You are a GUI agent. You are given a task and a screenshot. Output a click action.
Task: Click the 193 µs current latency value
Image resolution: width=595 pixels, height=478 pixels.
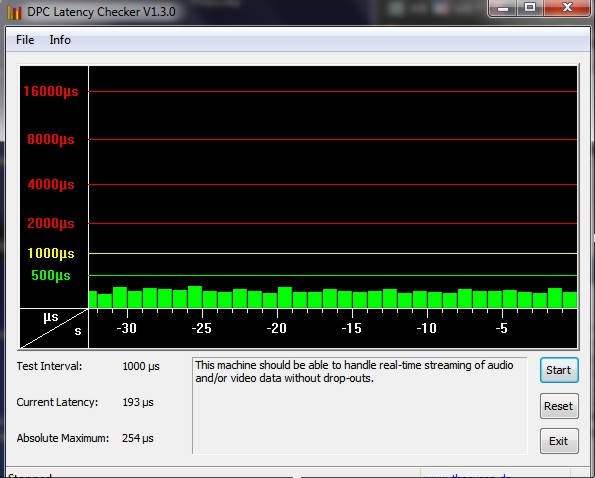click(x=138, y=402)
